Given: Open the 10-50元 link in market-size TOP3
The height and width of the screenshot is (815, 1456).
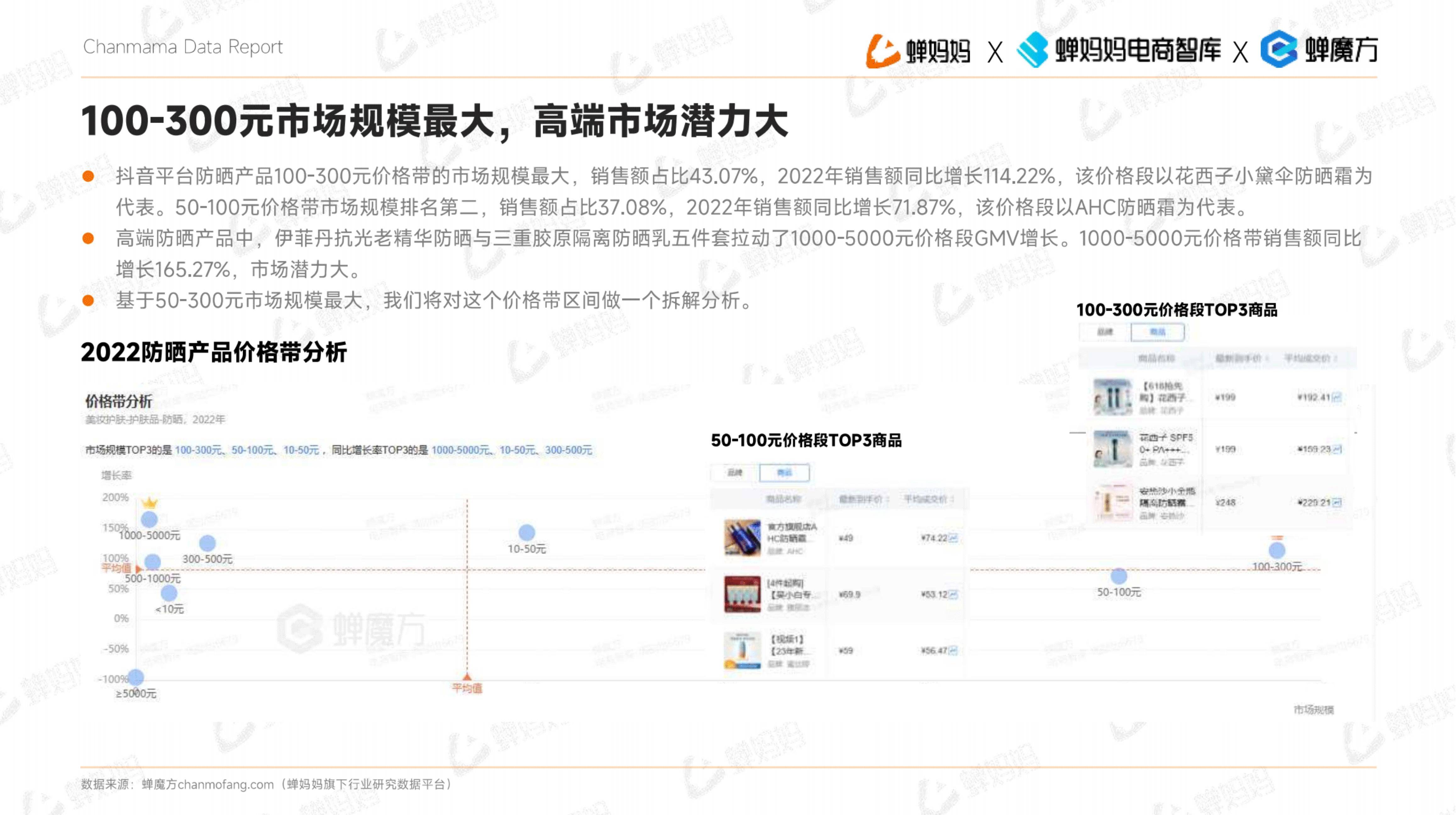Looking at the screenshot, I should pos(301,449).
